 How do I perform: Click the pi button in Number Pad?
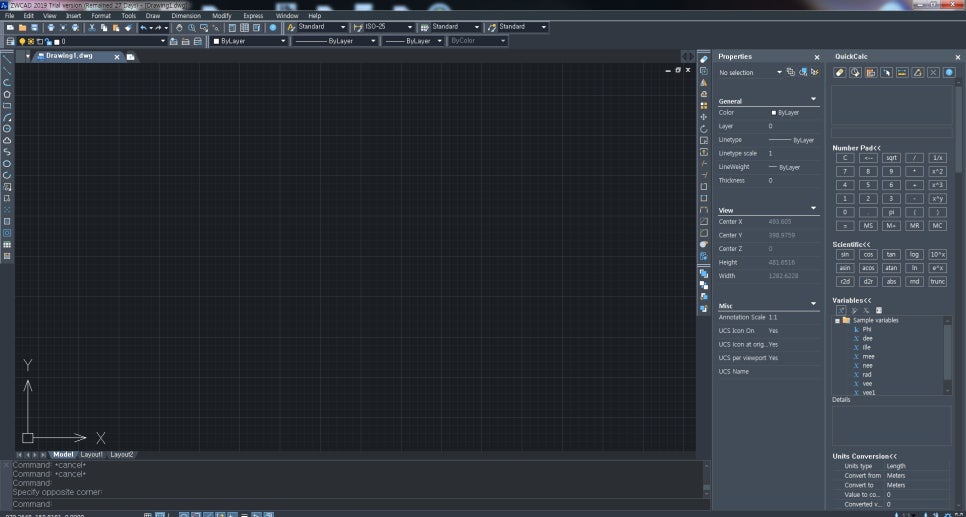[891, 212]
